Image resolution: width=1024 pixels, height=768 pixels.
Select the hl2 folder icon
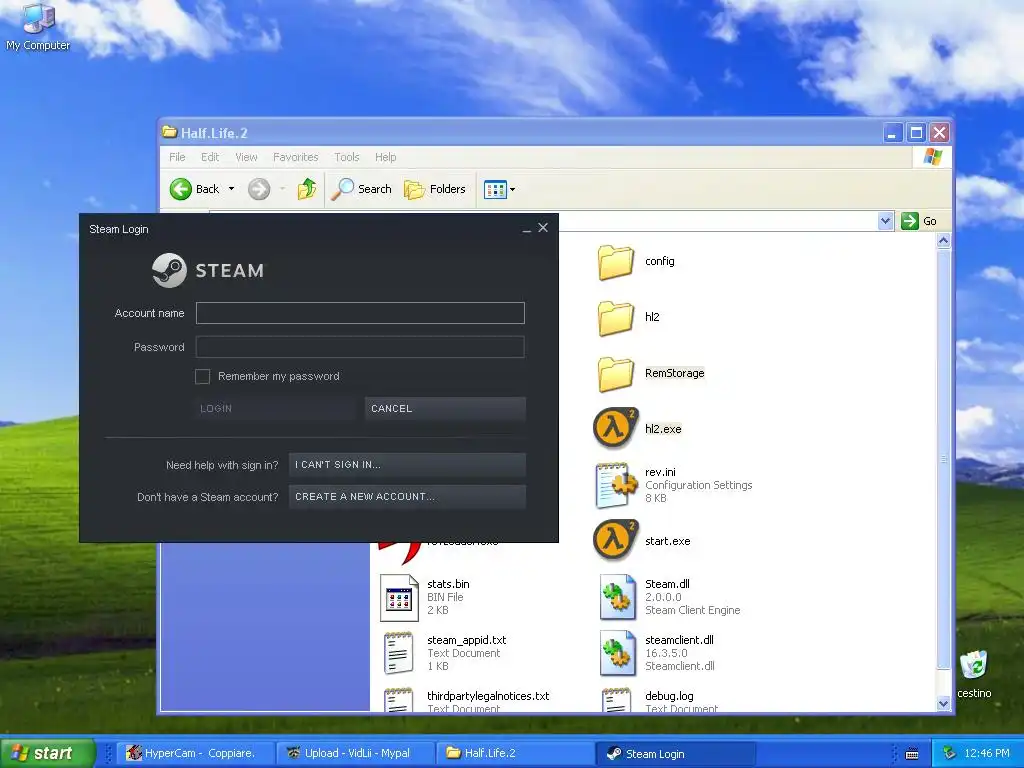[615, 318]
